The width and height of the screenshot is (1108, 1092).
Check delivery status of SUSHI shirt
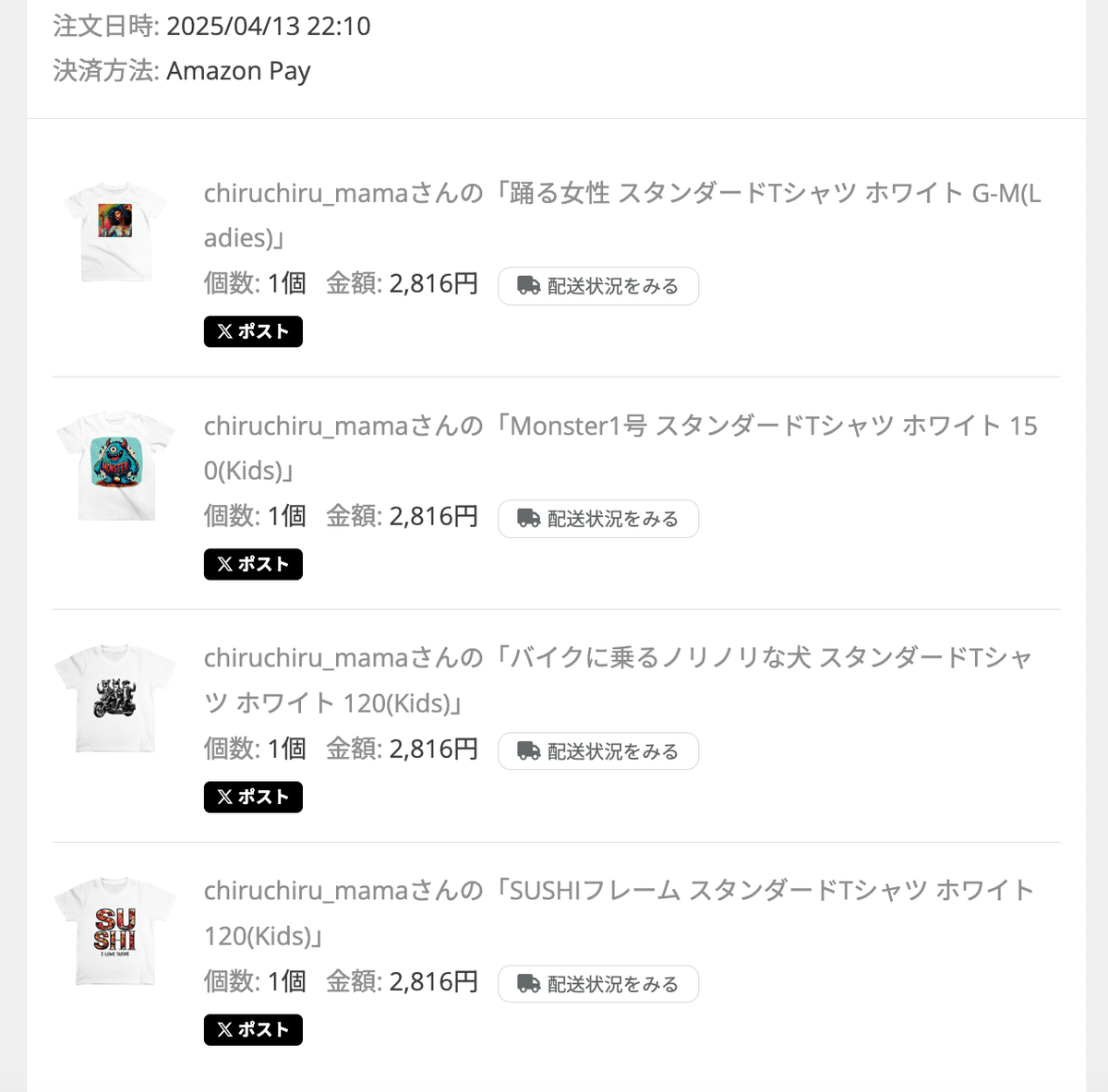598,984
